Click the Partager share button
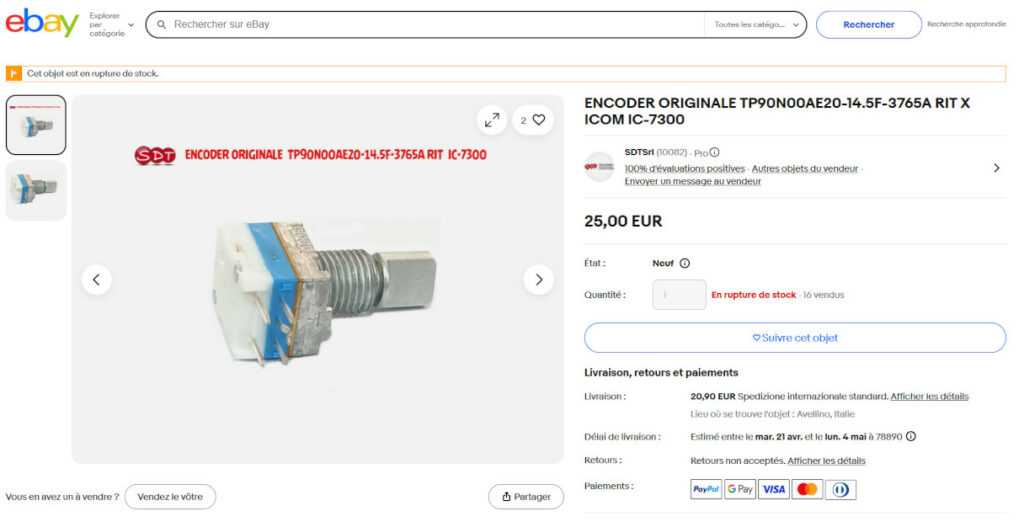The width and height of the screenshot is (1024, 522). (x=526, y=497)
